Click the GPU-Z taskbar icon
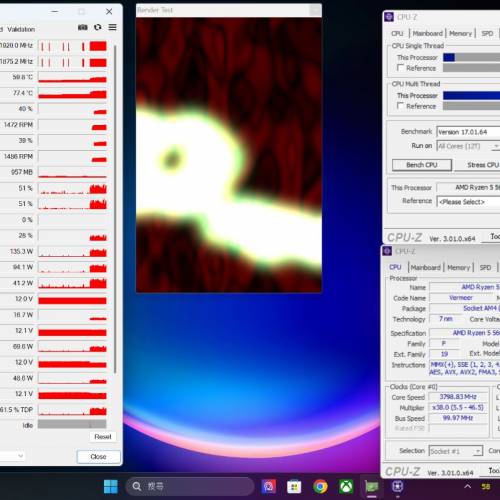This screenshot has height=500, width=500. (x=372, y=487)
